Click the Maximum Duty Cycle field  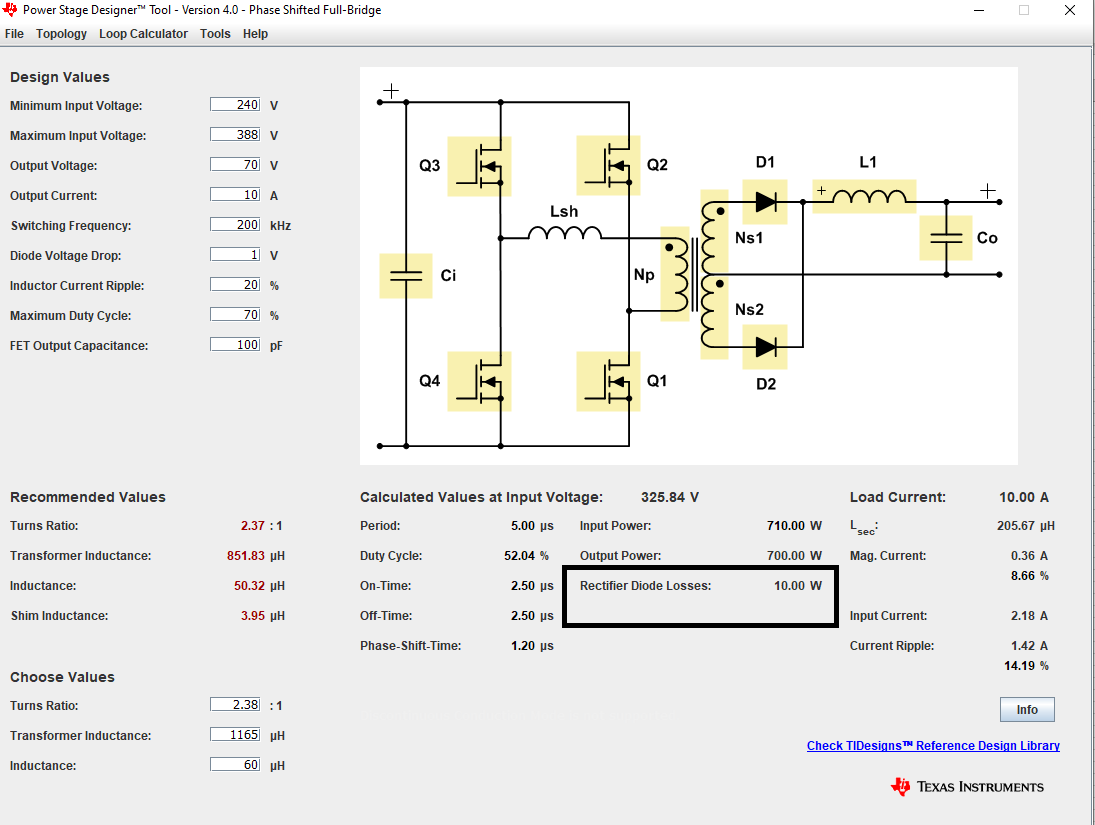[235, 315]
